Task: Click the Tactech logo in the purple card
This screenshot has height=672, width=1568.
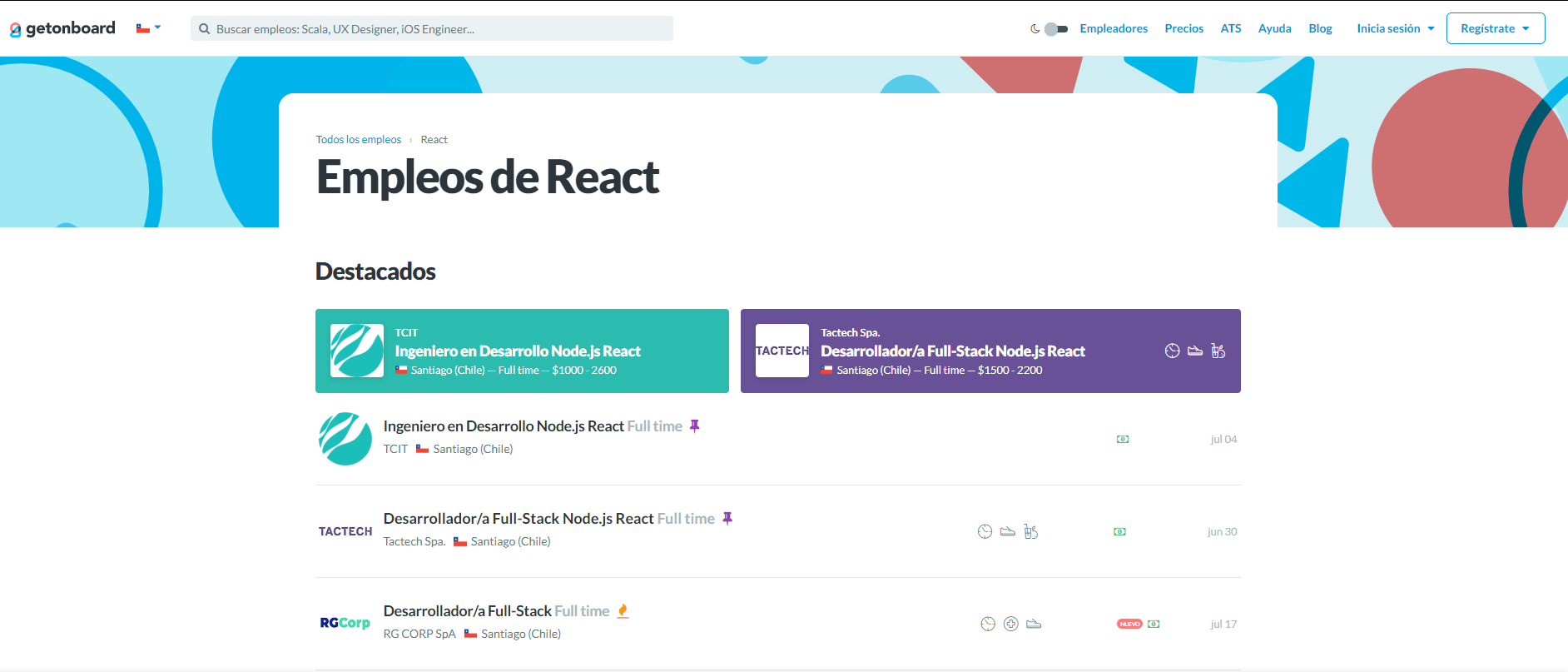Action: pyautogui.click(x=782, y=351)
